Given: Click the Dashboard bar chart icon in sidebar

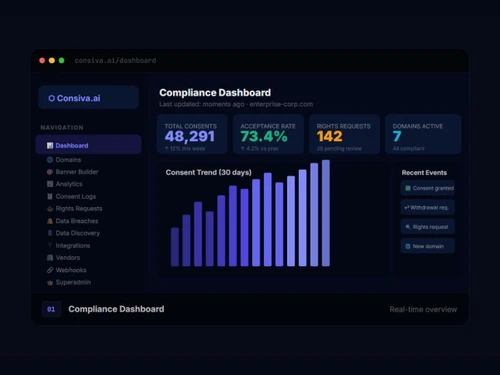Looking at the screenshot, I should (50, 146).
